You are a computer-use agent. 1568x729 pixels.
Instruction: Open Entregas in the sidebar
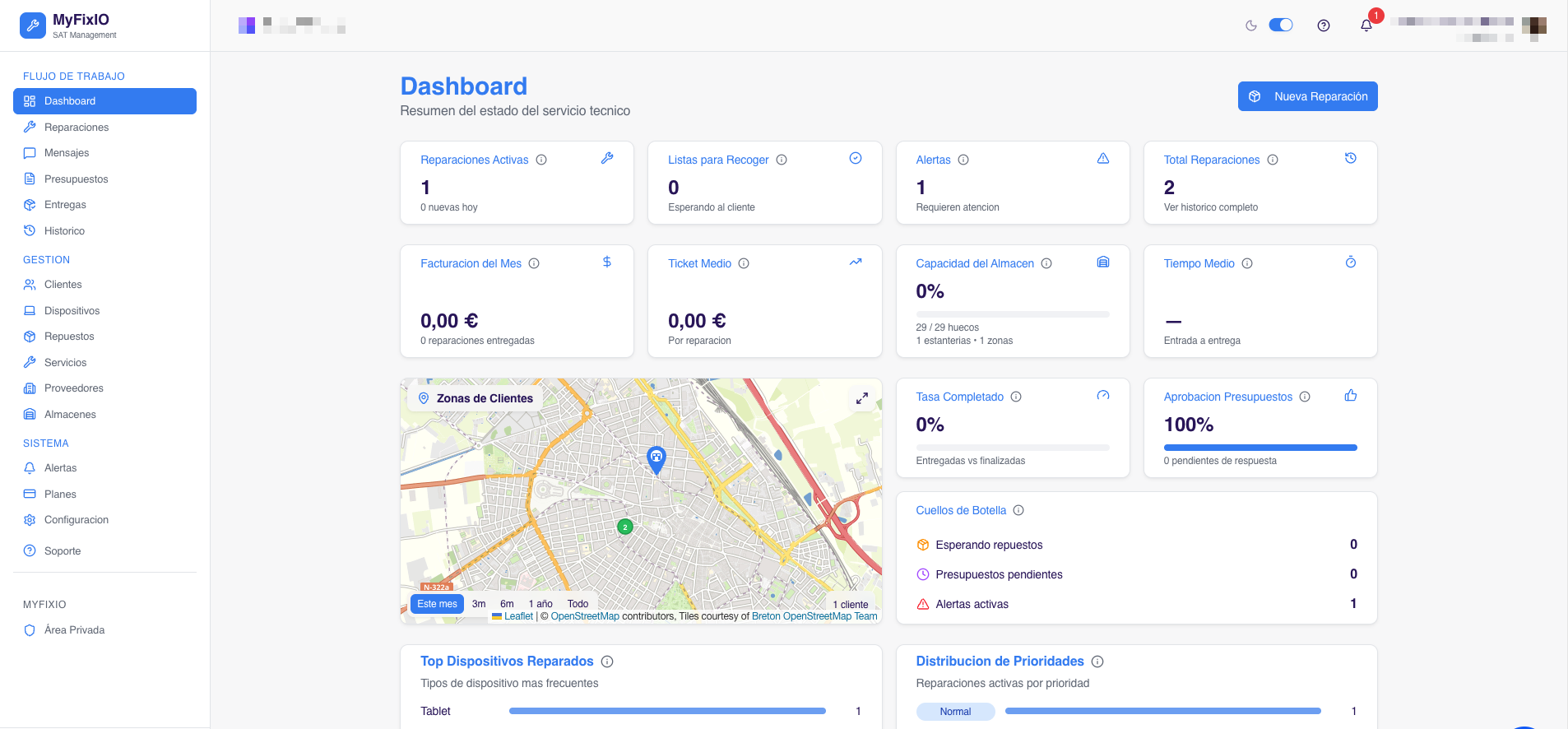[104, 205]
